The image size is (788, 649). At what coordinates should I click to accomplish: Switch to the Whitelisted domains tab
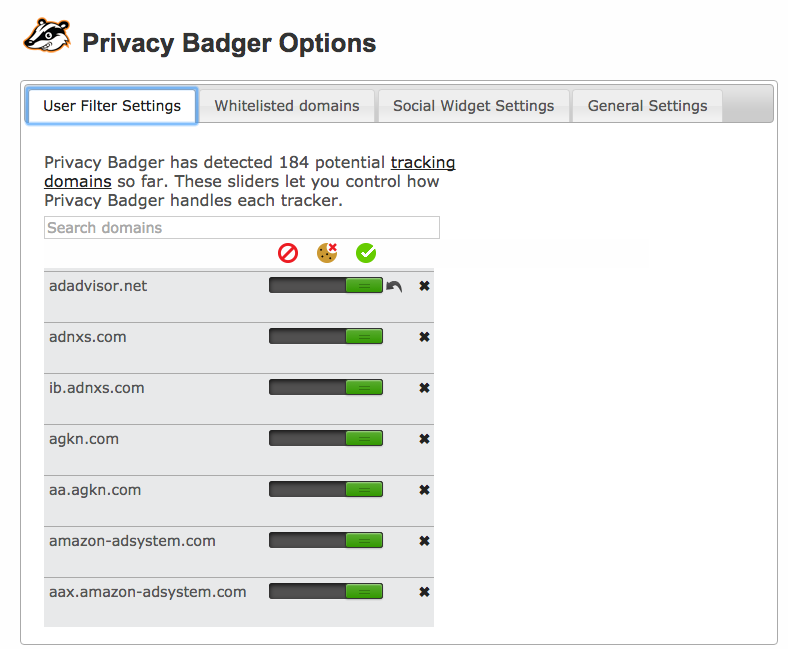[287, 106]
